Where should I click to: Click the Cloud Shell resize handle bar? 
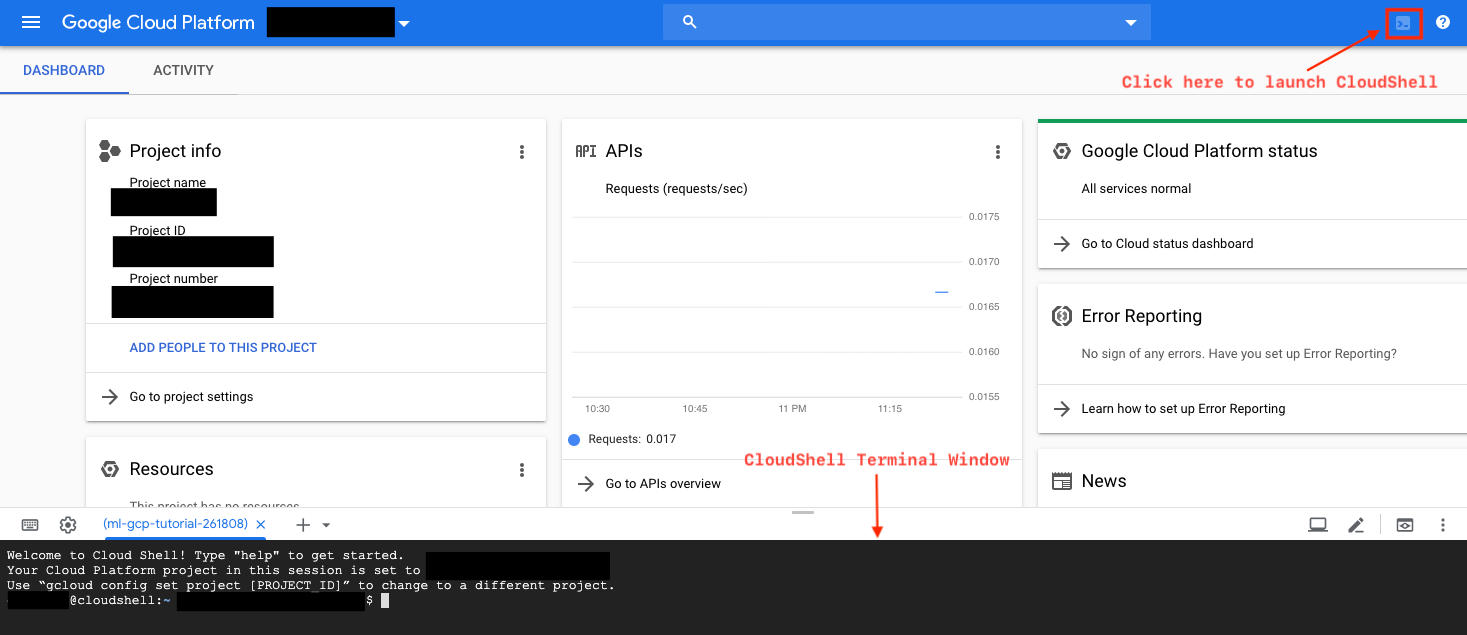[802, 513]
